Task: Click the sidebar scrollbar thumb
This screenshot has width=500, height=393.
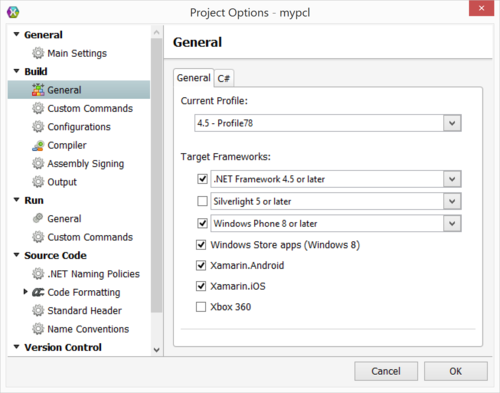Action: [156, 175]
